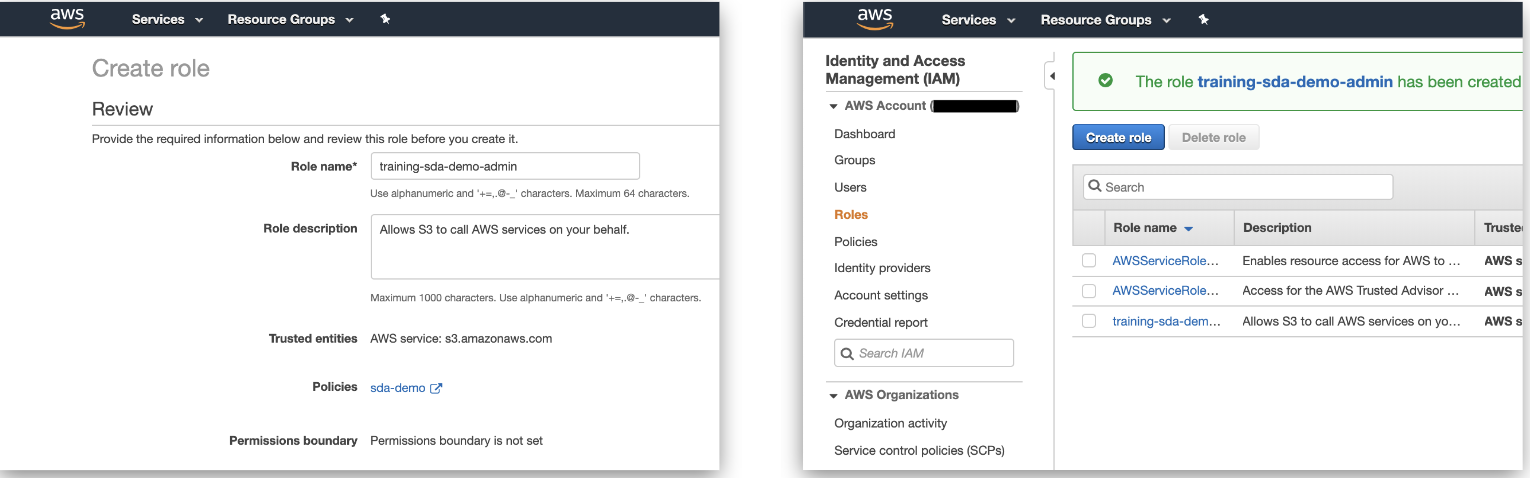
Task: Open the sda-demo policy external link icon
Action: coord(436,388)
